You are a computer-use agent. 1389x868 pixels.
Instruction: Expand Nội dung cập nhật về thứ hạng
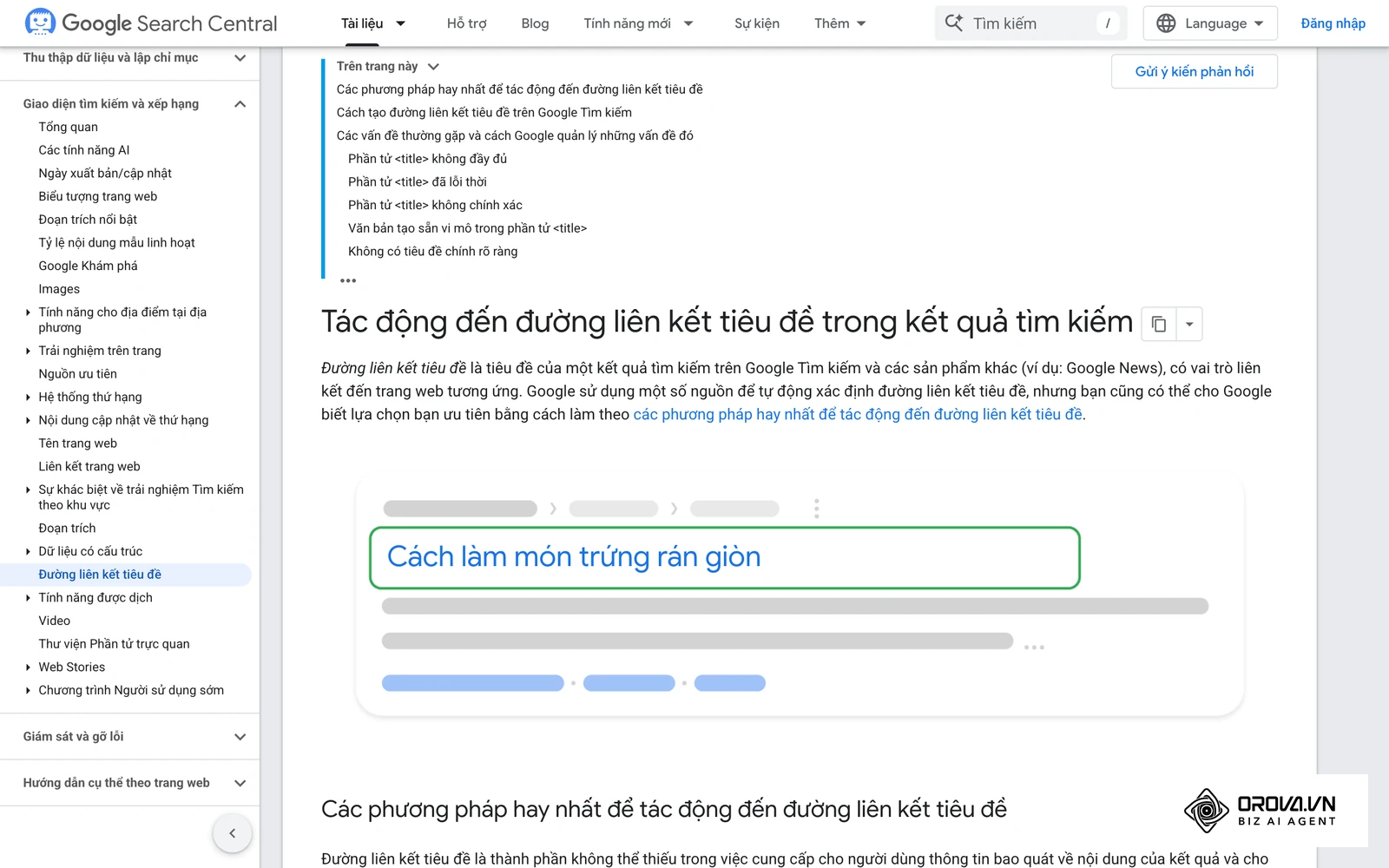click(28, 420)
